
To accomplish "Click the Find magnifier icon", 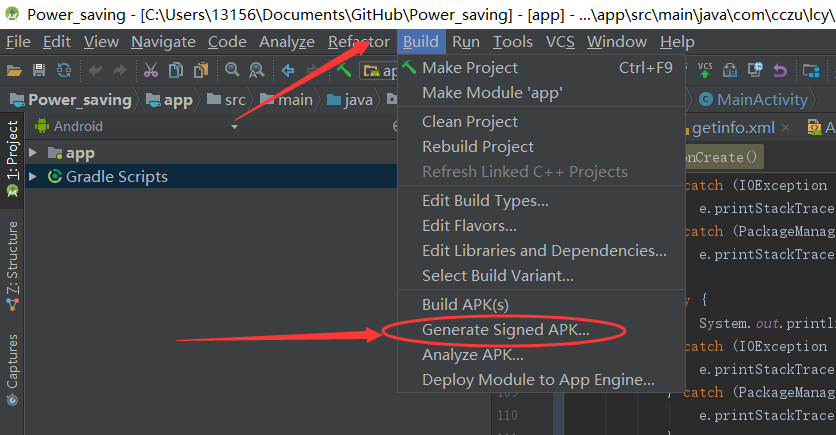I will coord(232,70).
